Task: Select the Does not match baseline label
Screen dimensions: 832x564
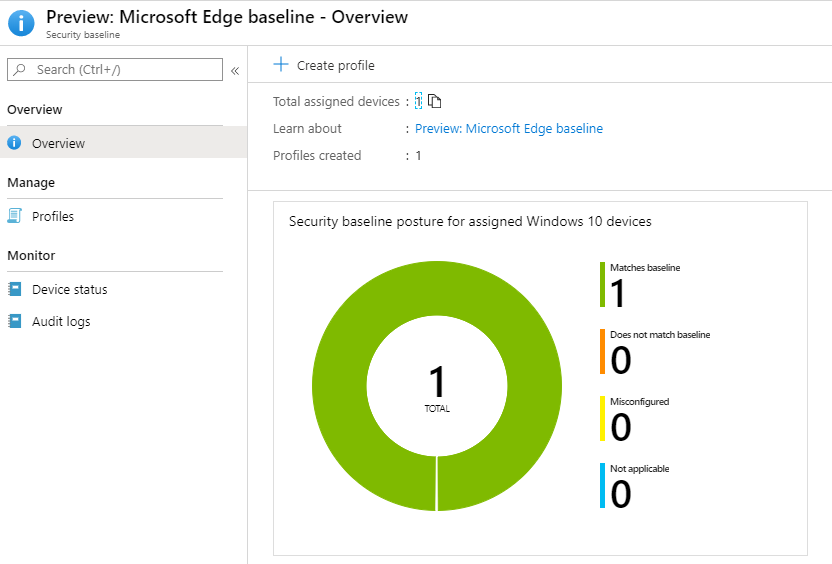Action: [660, 334]
